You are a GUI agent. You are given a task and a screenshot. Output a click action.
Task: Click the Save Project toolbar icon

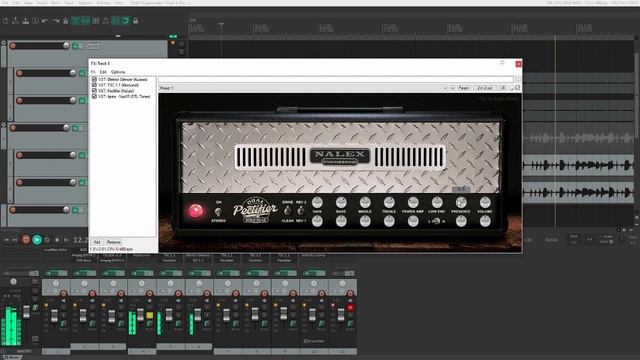[x=25, y=20]
